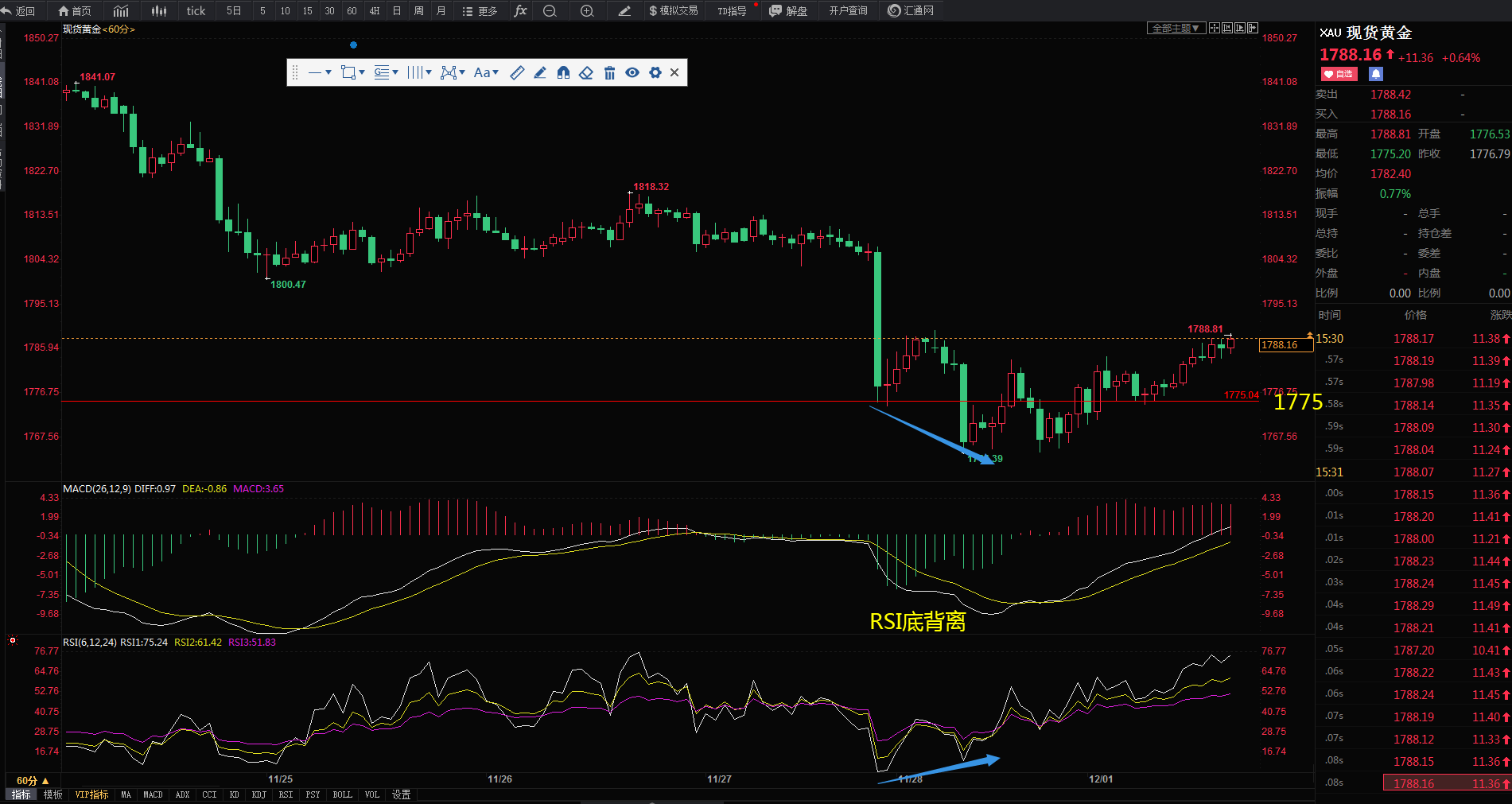The image size is (1512, 804).
Task: Toggle the crosshair cursor icon beside 全部主题
Action: [1215, 28]
